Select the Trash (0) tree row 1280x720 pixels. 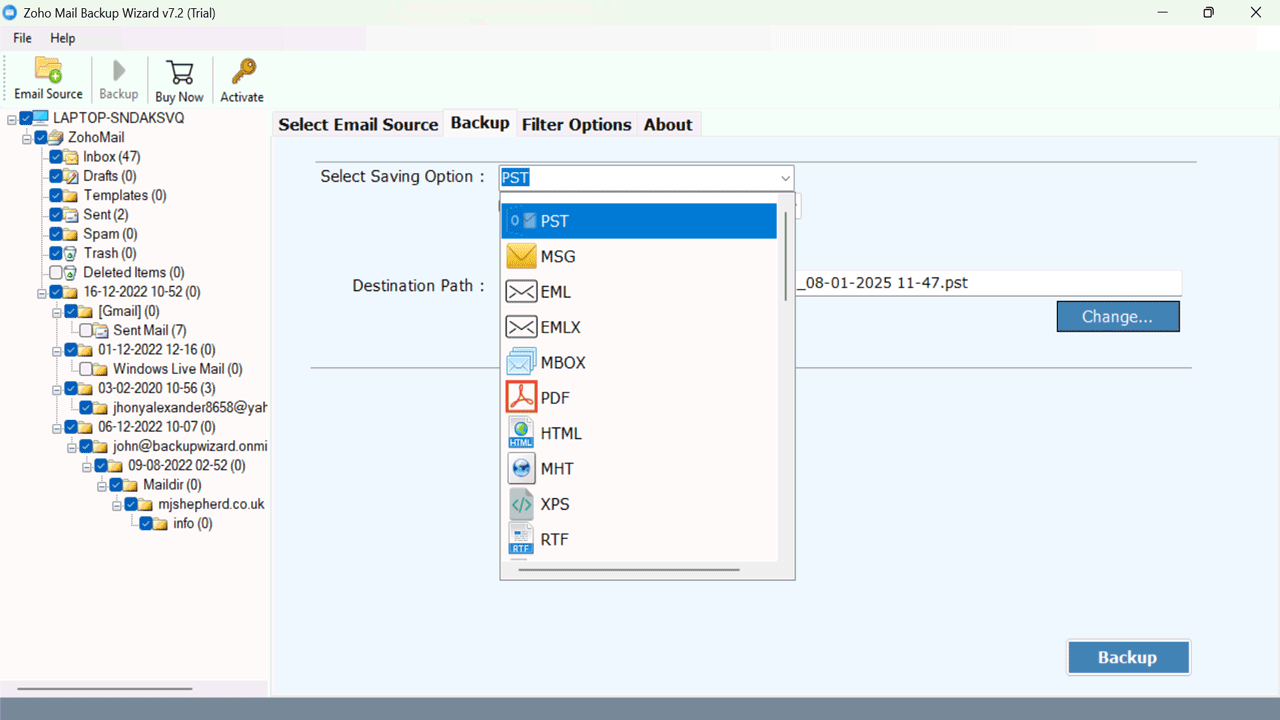[110, 253]
